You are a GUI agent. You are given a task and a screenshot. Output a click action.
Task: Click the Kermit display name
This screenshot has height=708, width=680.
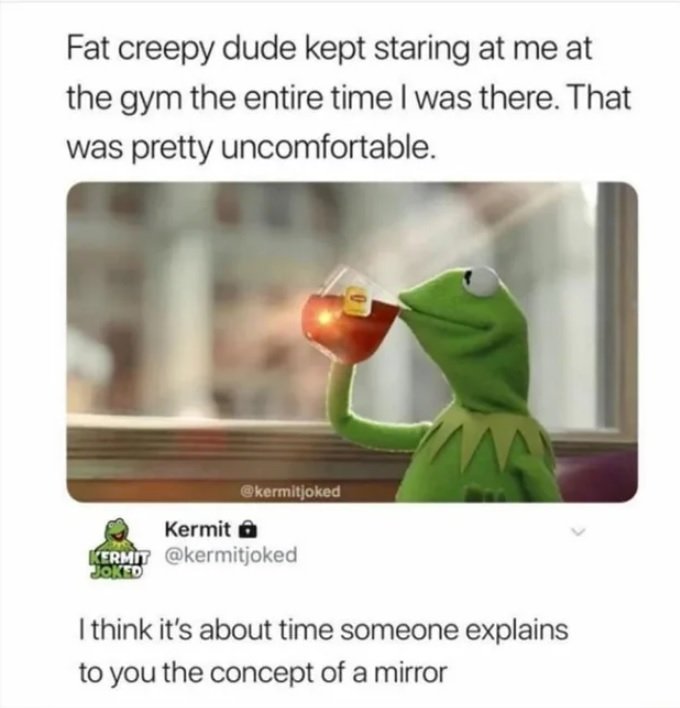pos(198,529)
